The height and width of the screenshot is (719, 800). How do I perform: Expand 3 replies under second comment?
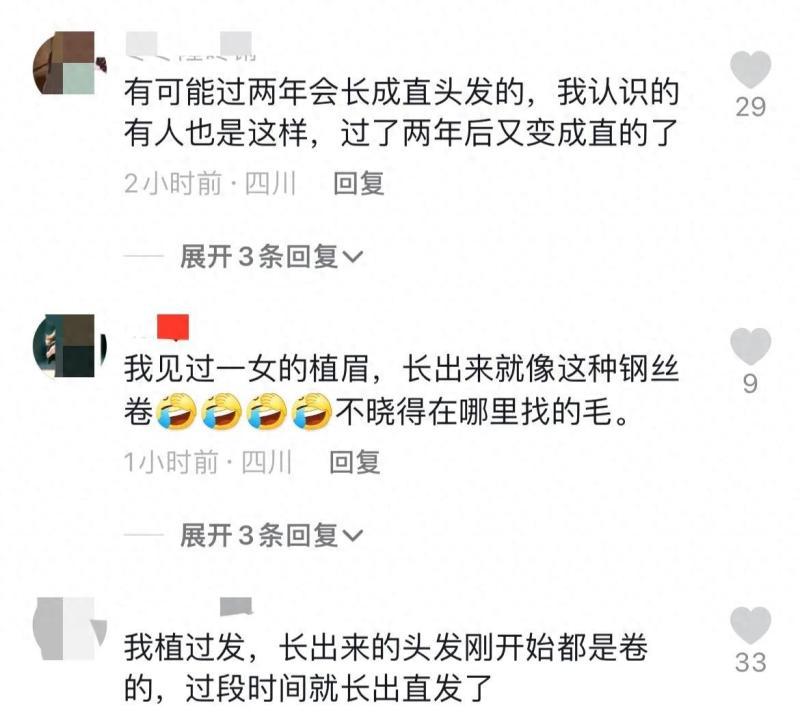coord(271,535)
